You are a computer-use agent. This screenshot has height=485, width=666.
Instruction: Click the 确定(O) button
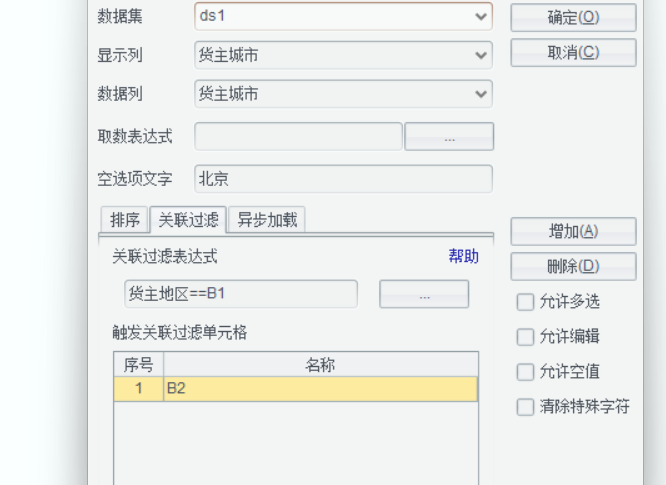(573, 17)
